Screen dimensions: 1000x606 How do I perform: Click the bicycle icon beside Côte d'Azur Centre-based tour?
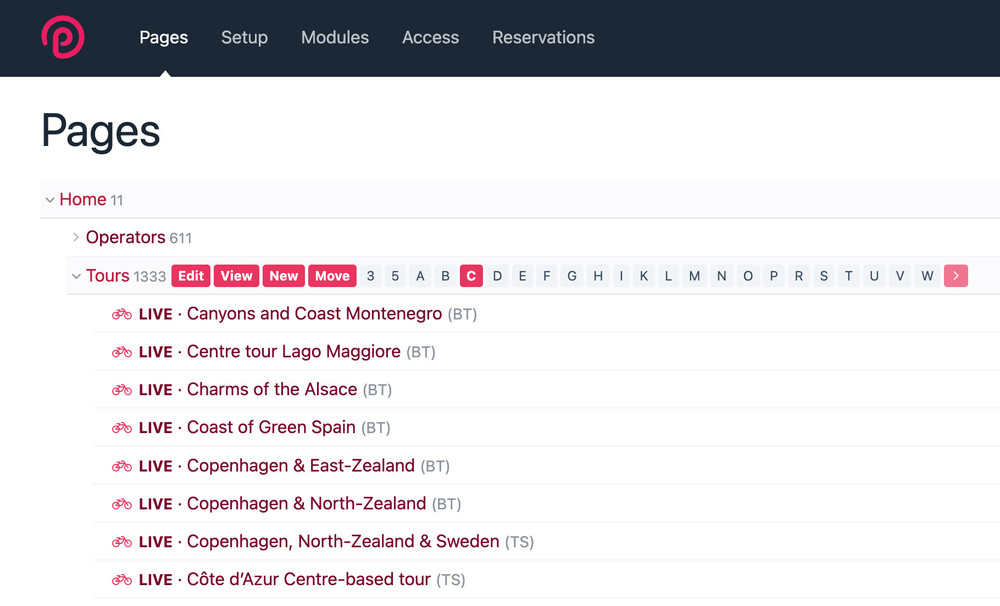coord(122,580)
